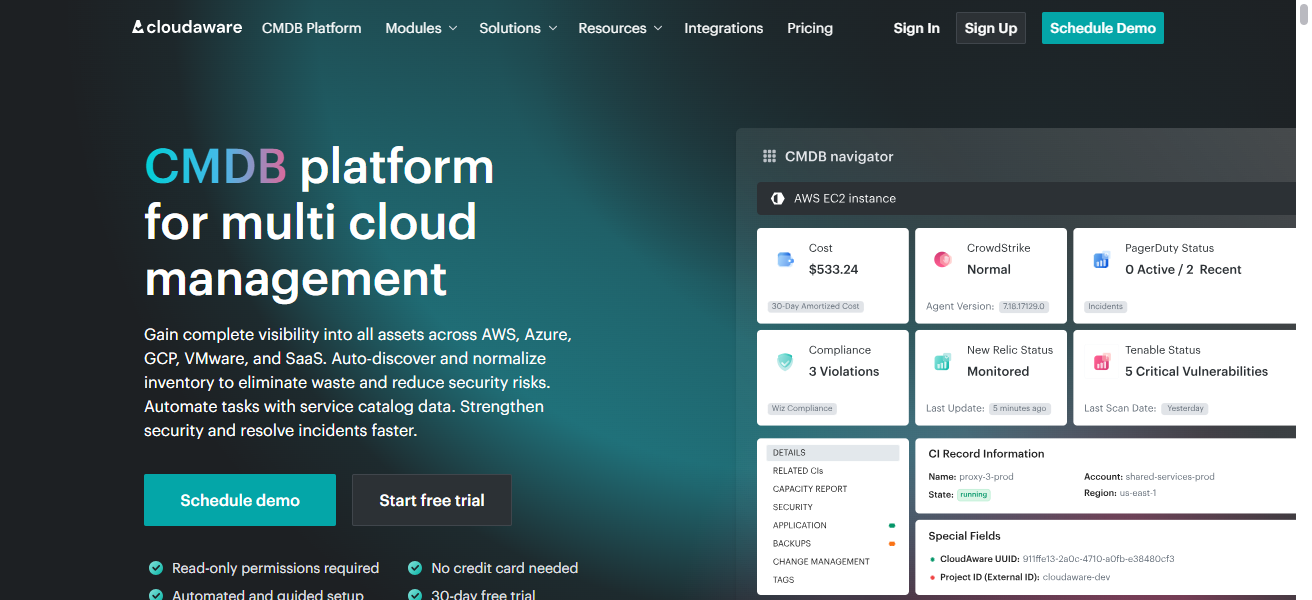Go to the Pricing page
The image size is (1312, 600).
810,28
